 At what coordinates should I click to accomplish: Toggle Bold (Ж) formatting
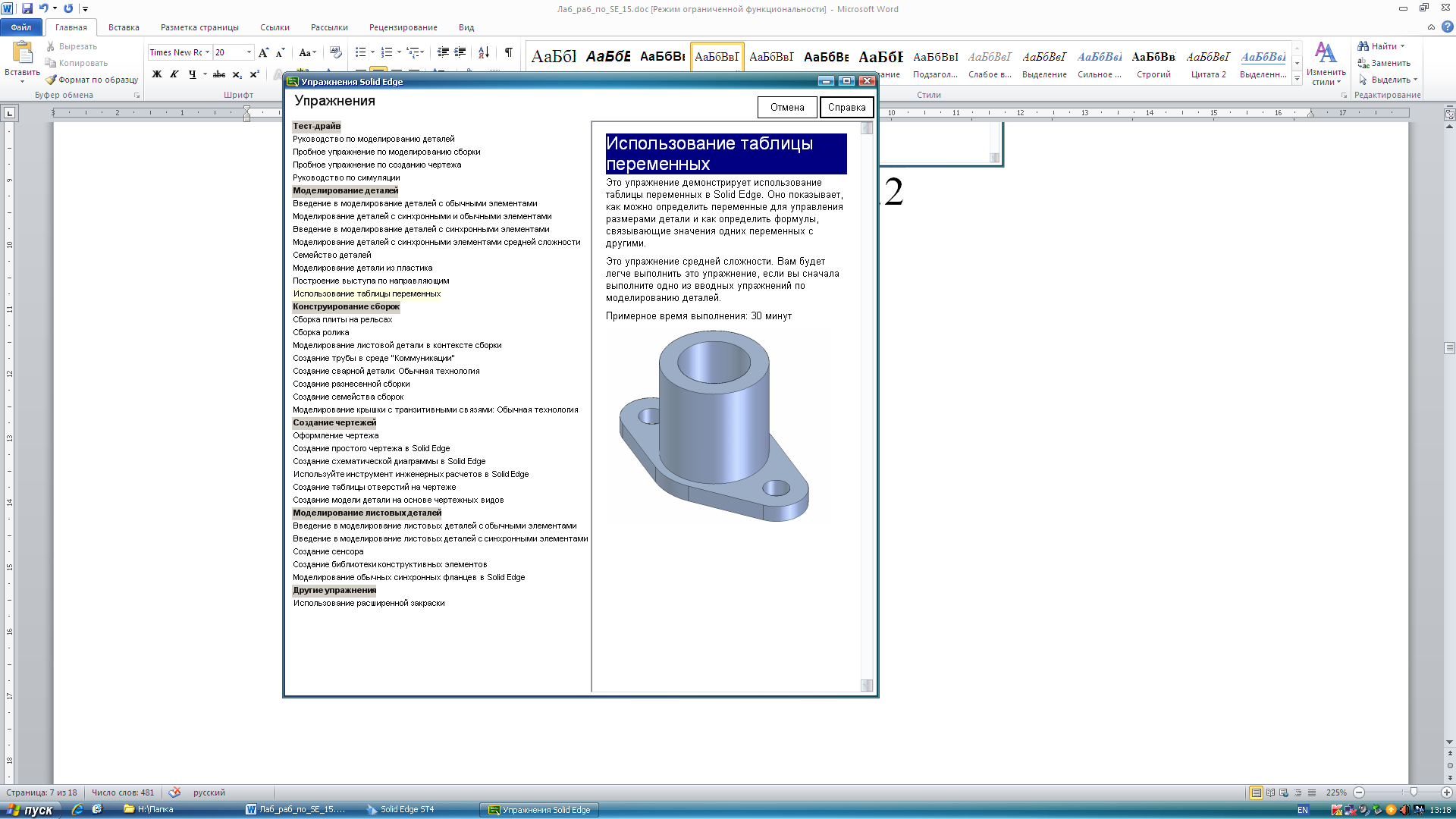157,74
